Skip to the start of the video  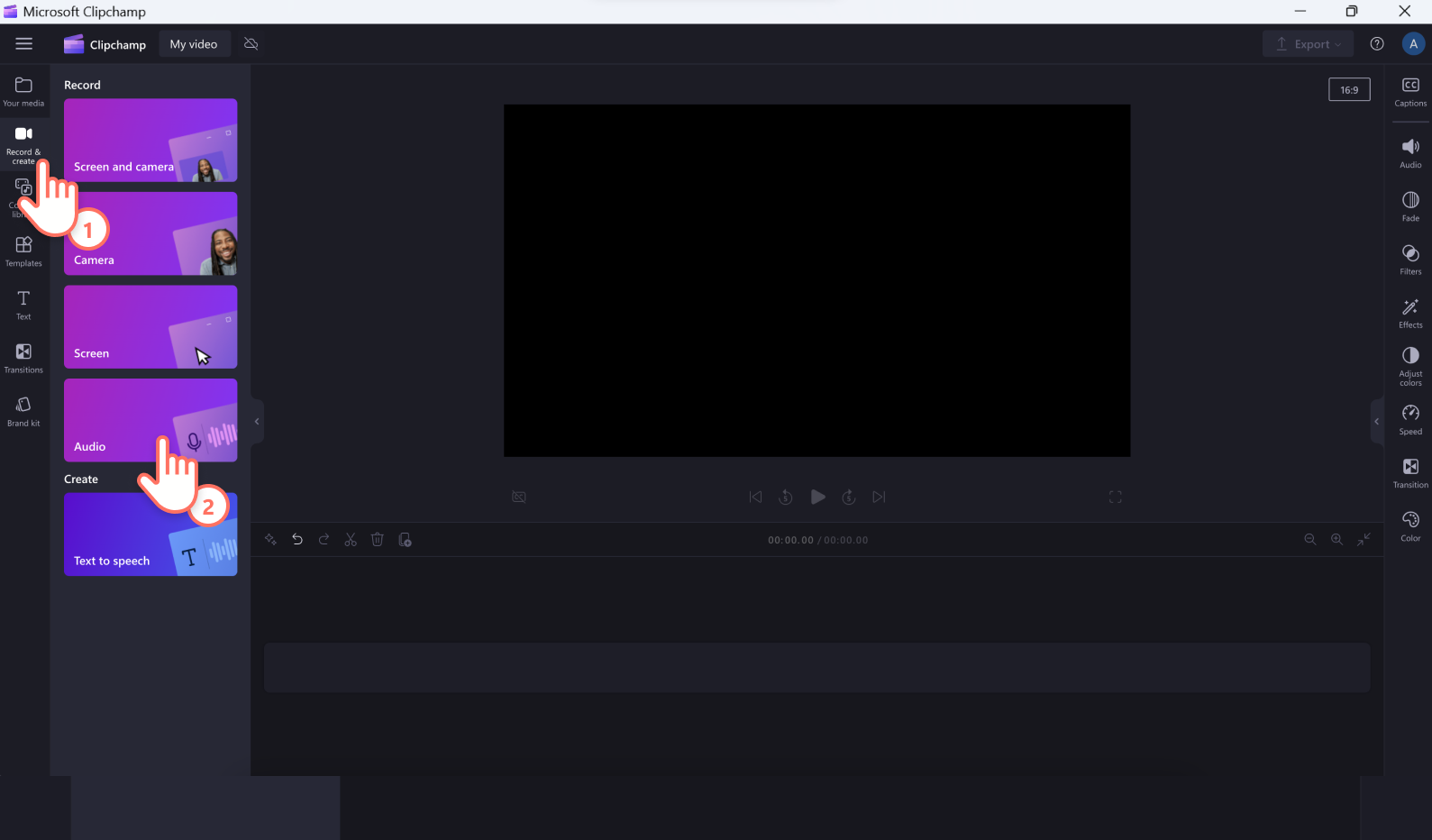[x=755, y=497]
